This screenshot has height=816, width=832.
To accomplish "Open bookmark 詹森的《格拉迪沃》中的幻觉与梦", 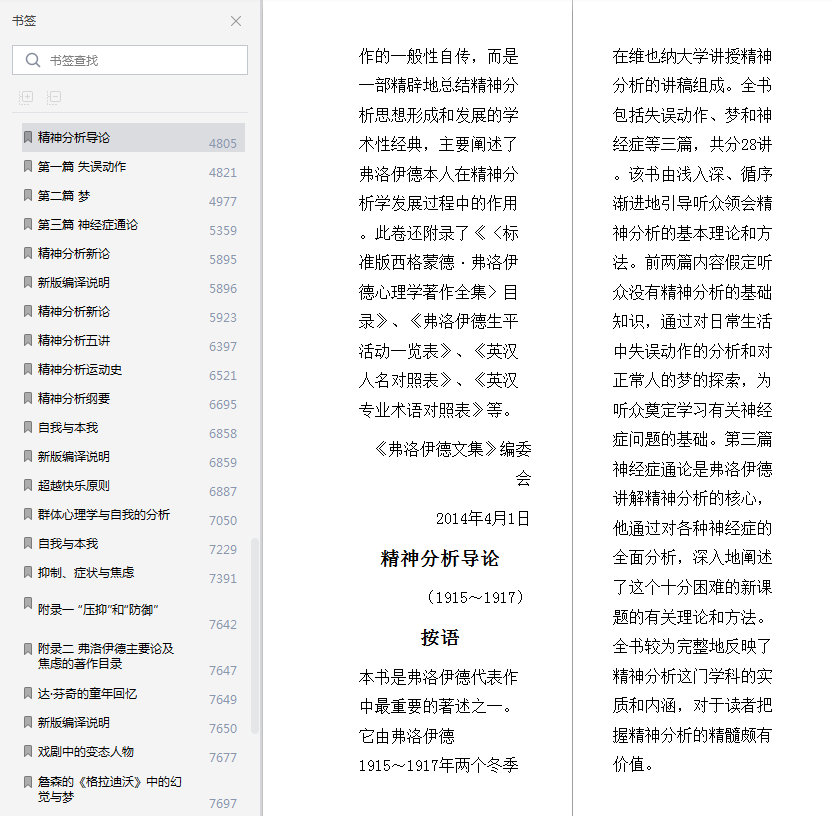I will coord(133,790).
